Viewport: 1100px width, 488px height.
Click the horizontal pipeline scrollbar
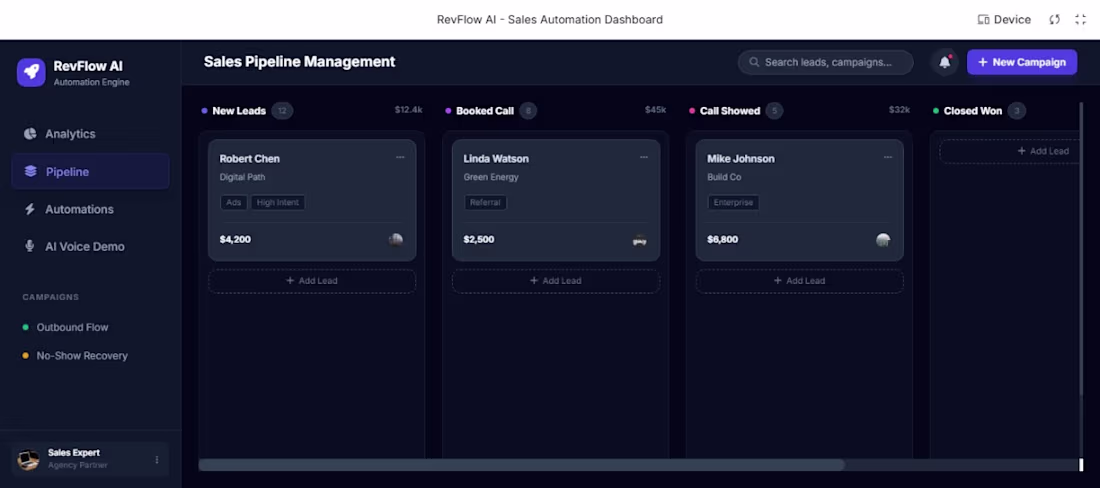[x=521, y=465]
